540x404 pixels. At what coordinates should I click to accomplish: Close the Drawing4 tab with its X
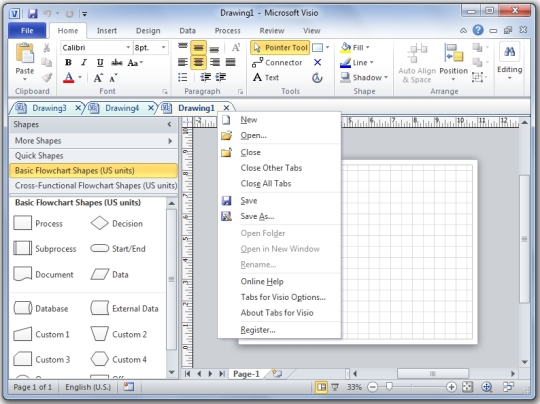click(x=151, y=108)
